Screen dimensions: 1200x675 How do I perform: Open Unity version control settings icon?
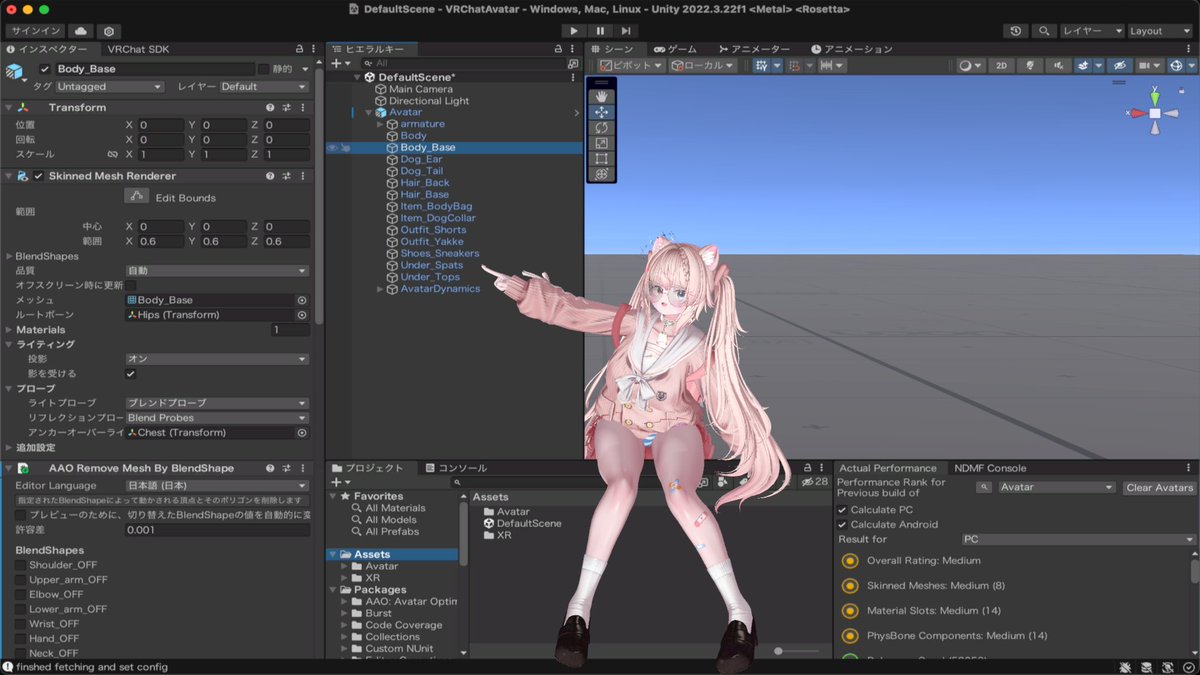(x=109, y=31)
